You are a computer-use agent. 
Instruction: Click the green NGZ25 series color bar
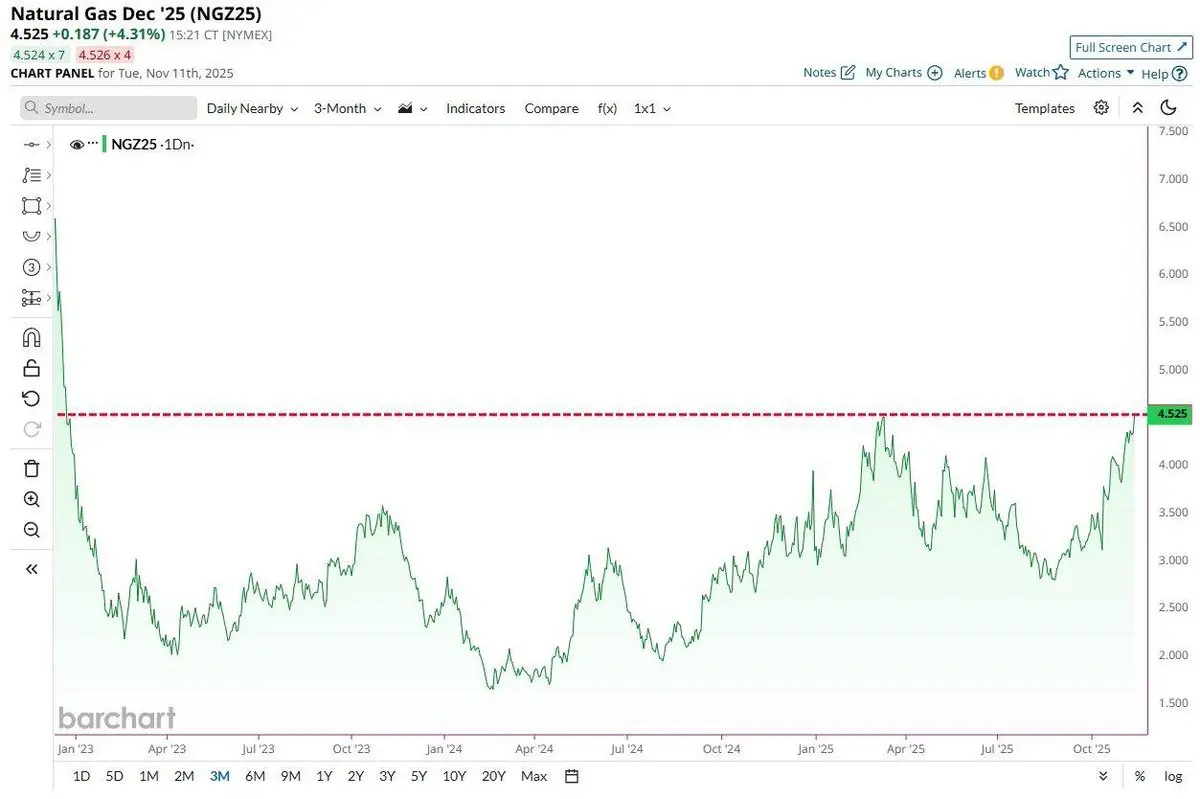pyautogui.click(x=104, y=144)
